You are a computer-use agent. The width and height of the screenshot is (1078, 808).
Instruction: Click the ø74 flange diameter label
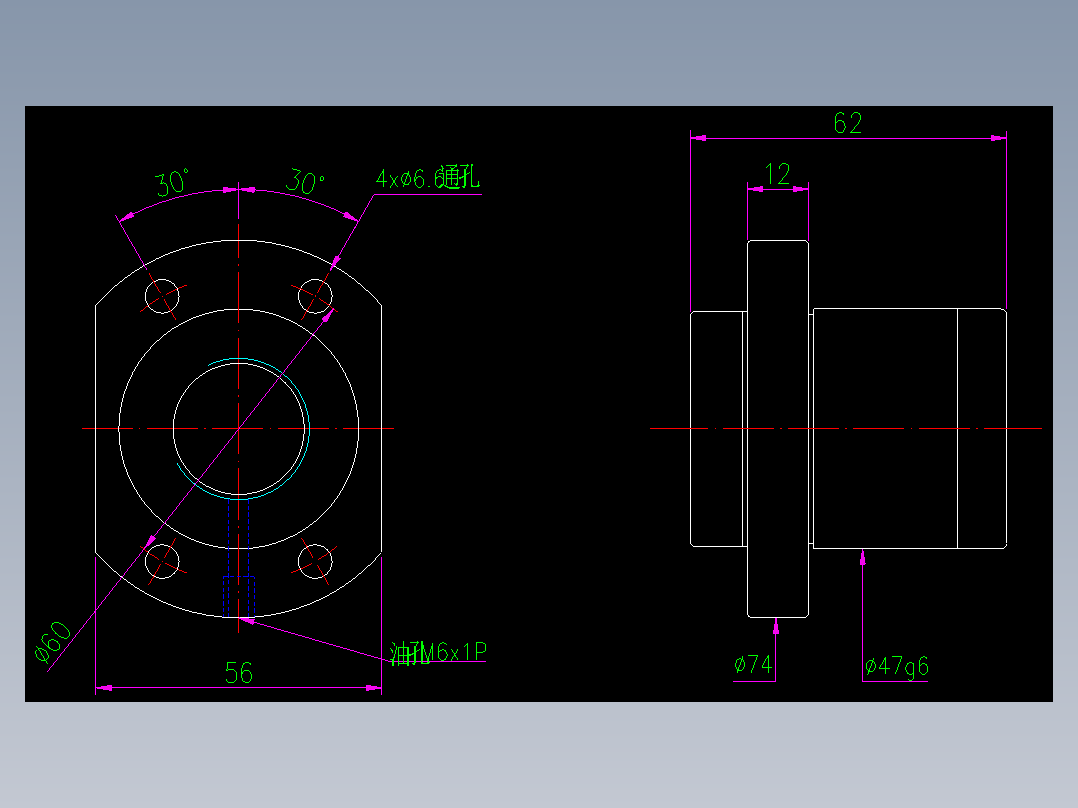pyautogui.click(x=753, y=664)
